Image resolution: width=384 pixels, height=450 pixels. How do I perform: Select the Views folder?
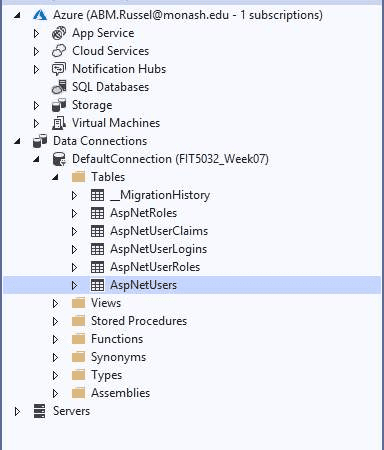tap(106, 303)
